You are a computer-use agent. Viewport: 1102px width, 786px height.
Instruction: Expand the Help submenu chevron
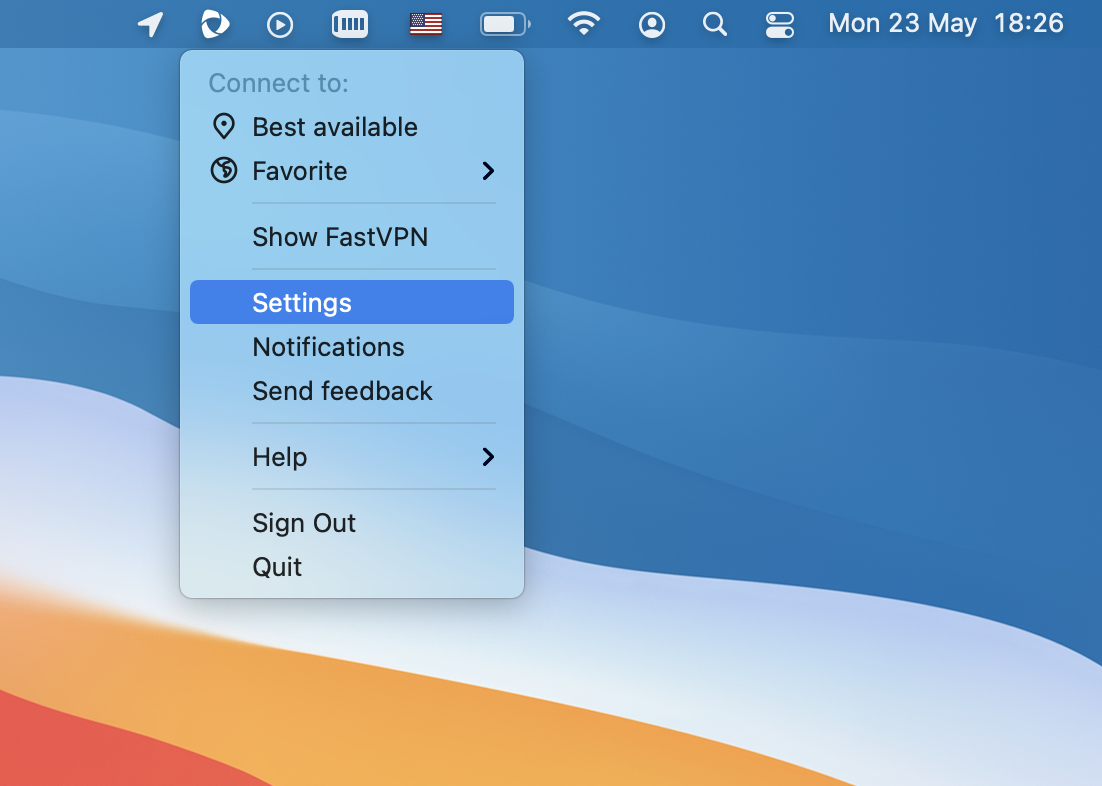[x=488, y=457]
